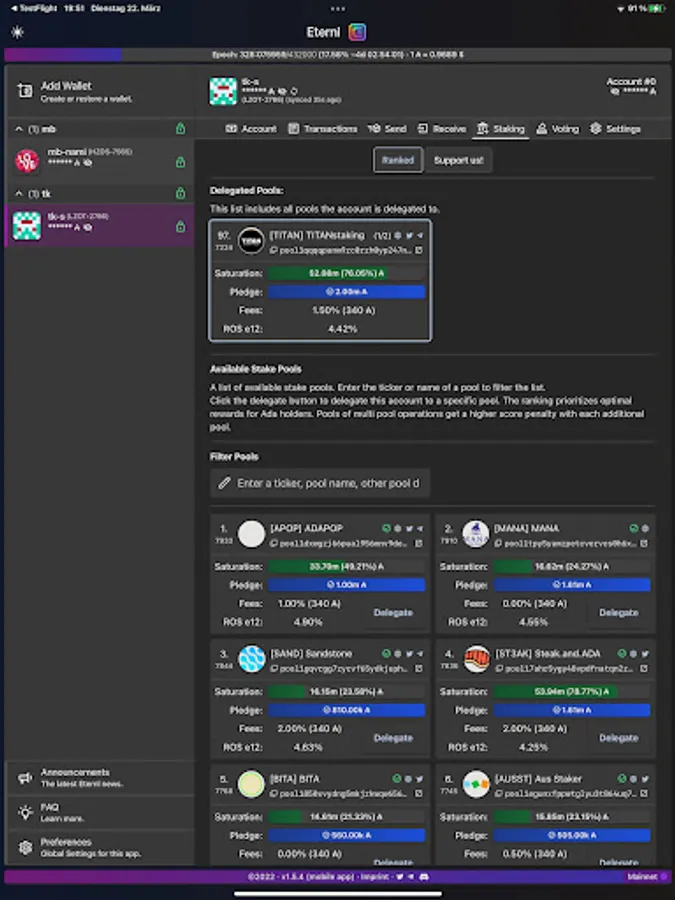Delegate to Sandstone pool
This screenshot has height=900, width=675.
point(393,738)
